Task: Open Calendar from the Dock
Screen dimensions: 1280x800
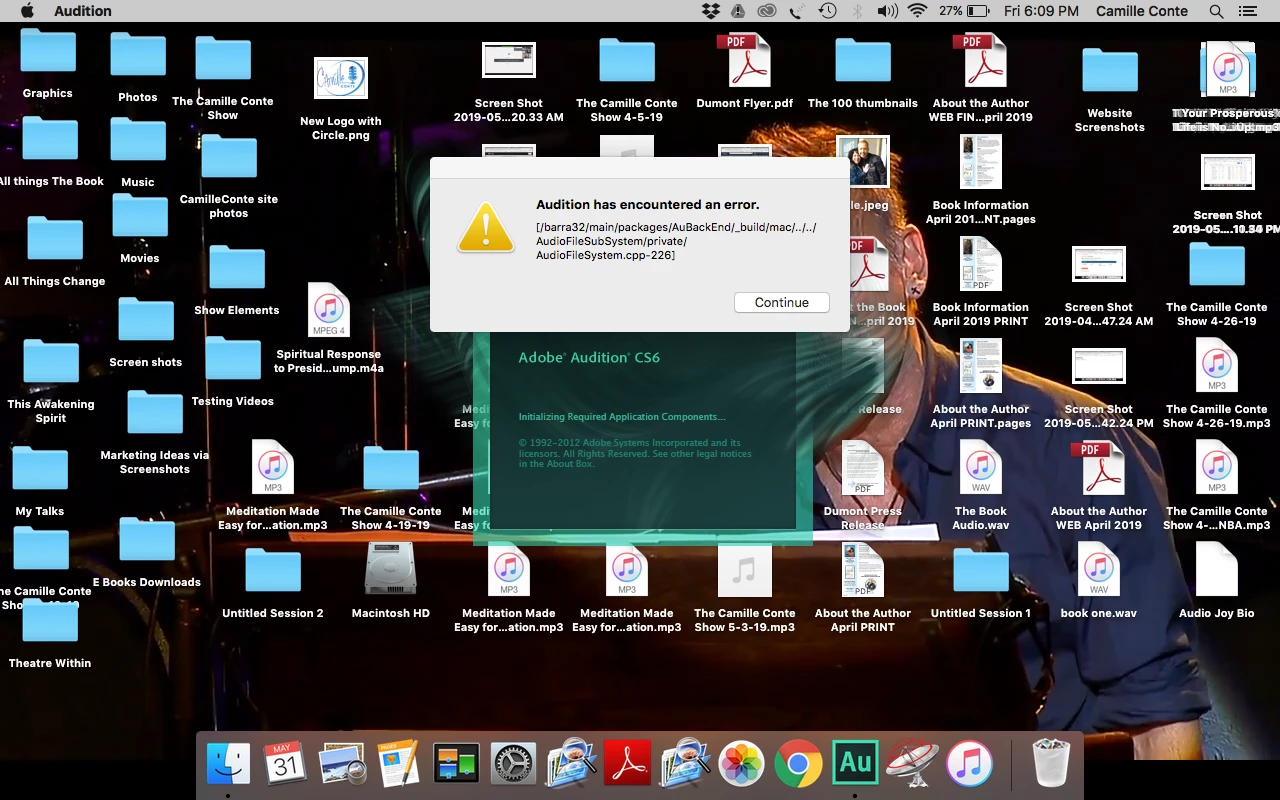Action: (285, 765)
